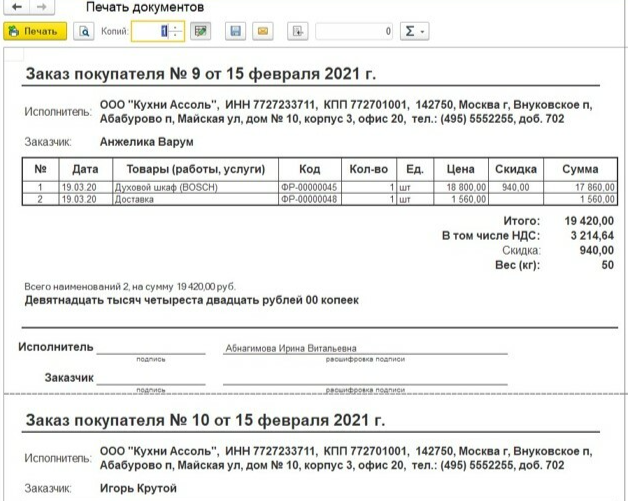Click column header Кол-во
This screenshot has width=628, height=501.
pyautogui.click(x=368, y=169)
